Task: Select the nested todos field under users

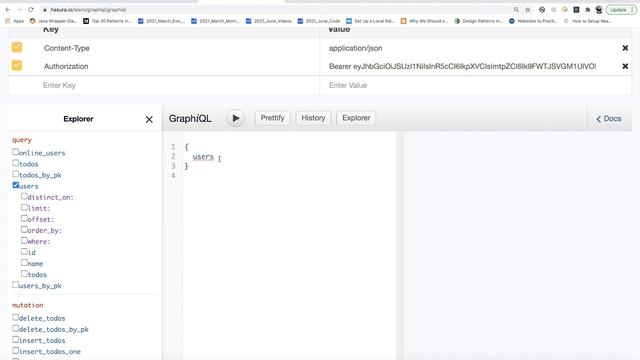Action: pos(24,273)
